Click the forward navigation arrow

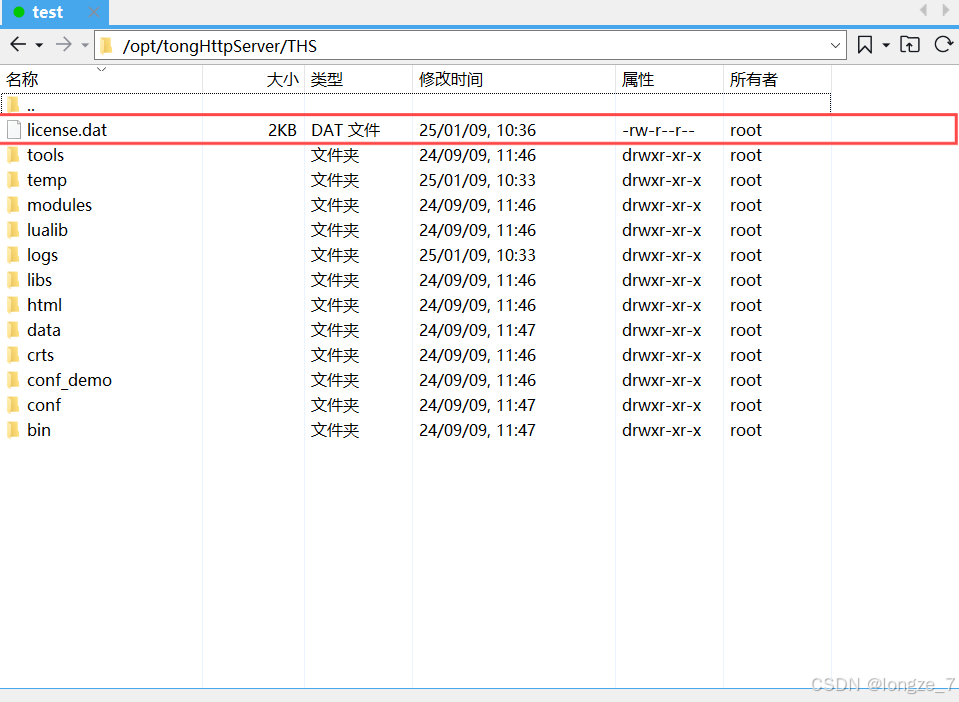pos(64,45)
